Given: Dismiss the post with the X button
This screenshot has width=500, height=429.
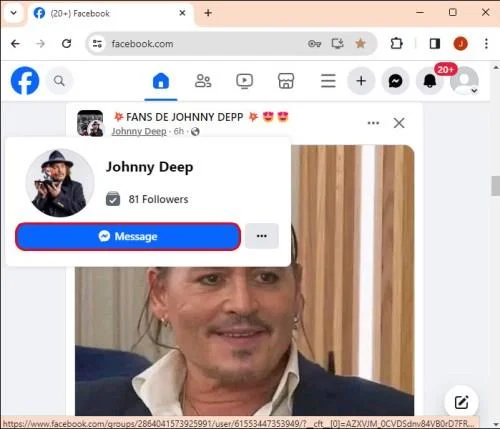Looking at the screenshot, I should tap(399, 123).
